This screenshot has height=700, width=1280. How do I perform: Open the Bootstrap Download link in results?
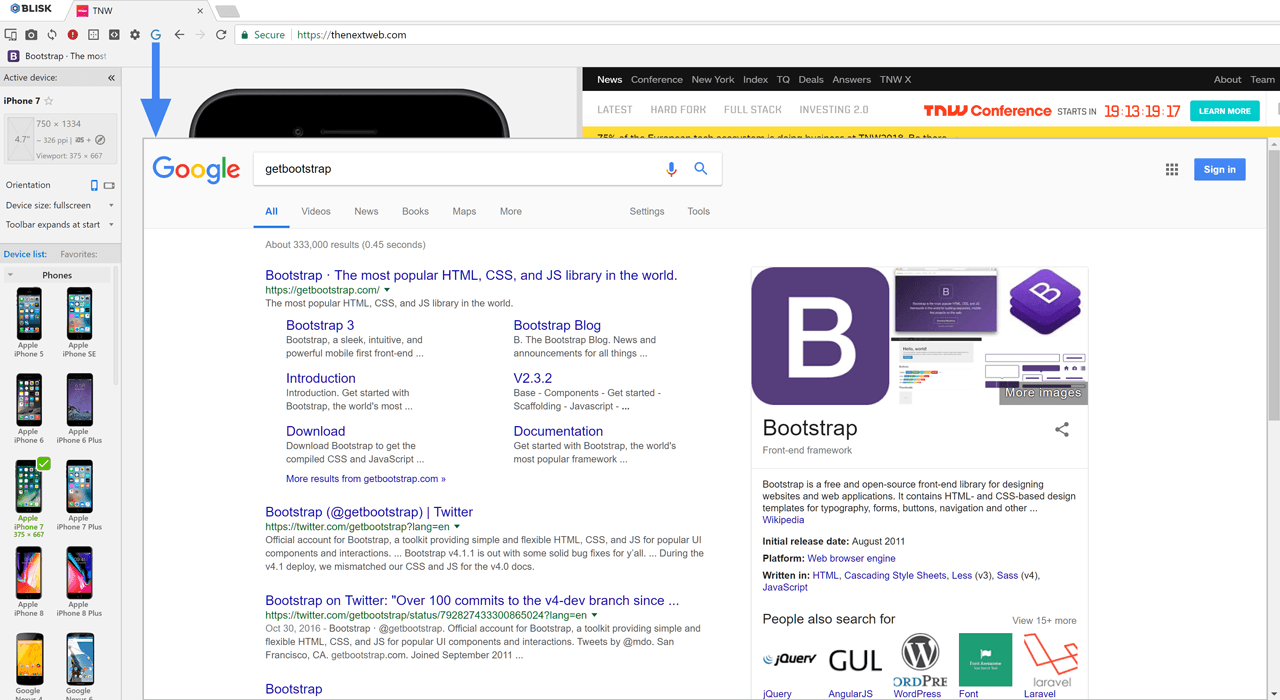[x=315, y=431]
